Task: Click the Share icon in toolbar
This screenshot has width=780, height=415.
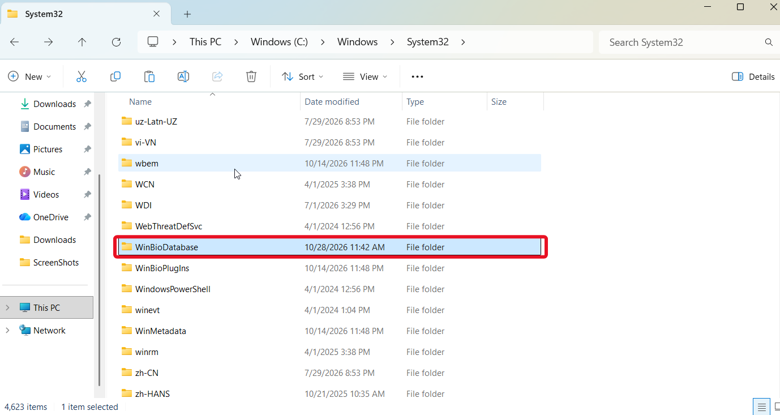Action: coord(217,77)
